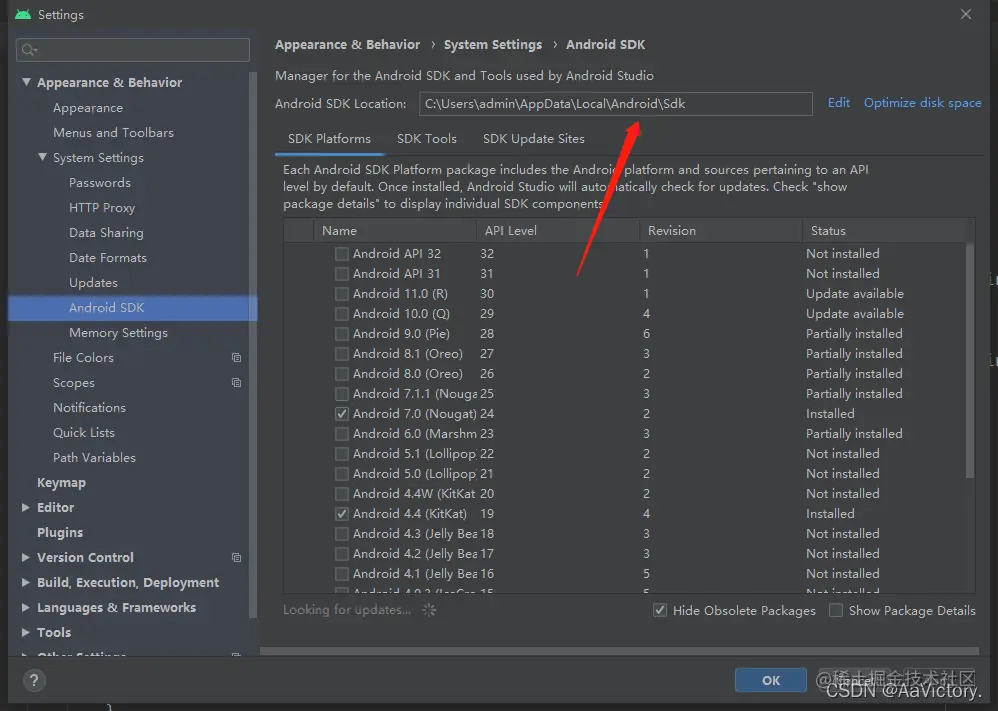Click Edit link for SDK location

click(x=838, y=103)
